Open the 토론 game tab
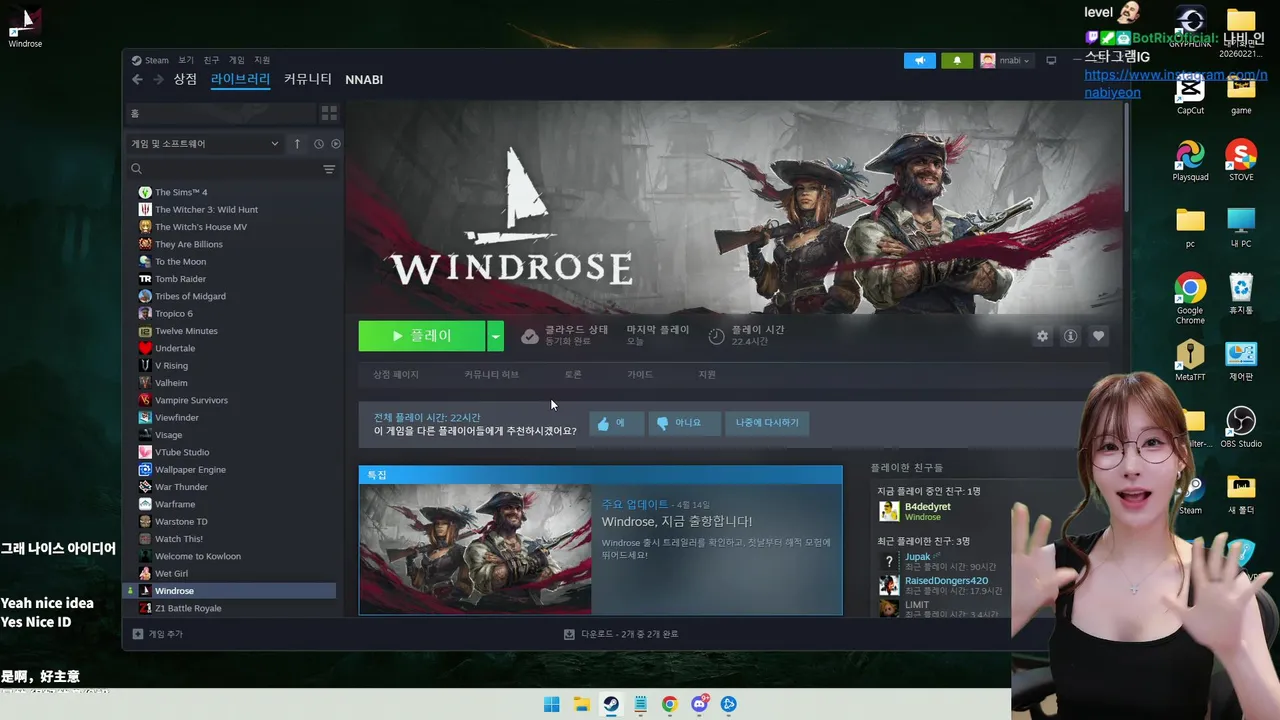This screenshot has width=1280, height=720. click(573, 374)
